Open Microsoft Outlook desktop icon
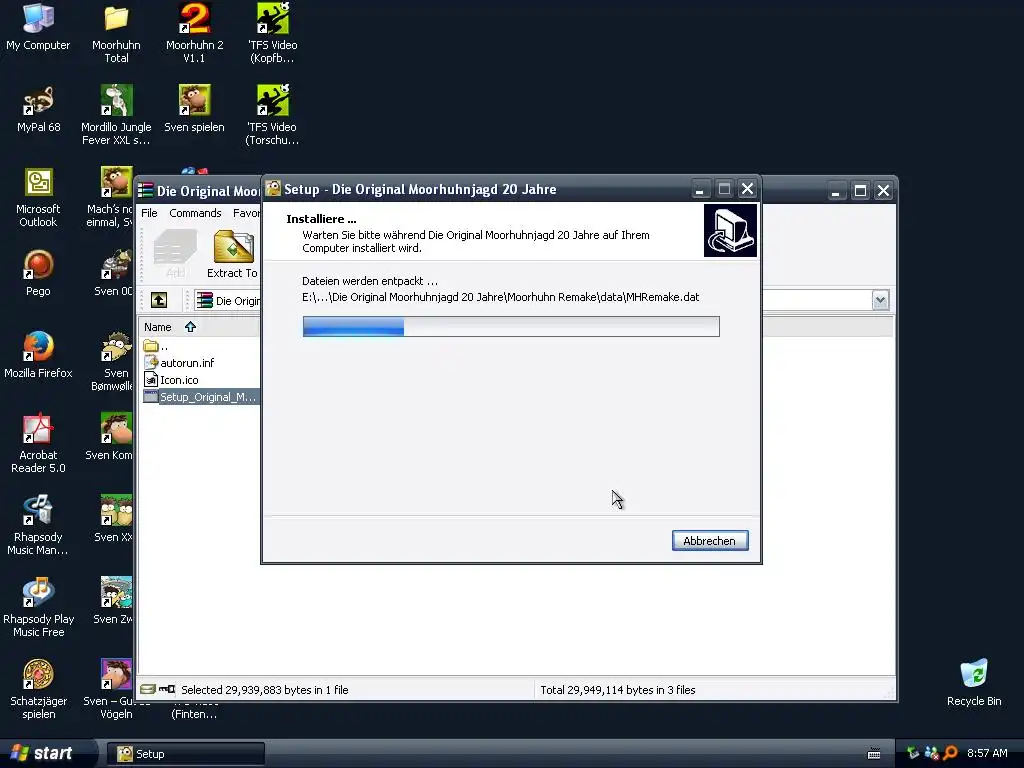 [x=38, y=197]
